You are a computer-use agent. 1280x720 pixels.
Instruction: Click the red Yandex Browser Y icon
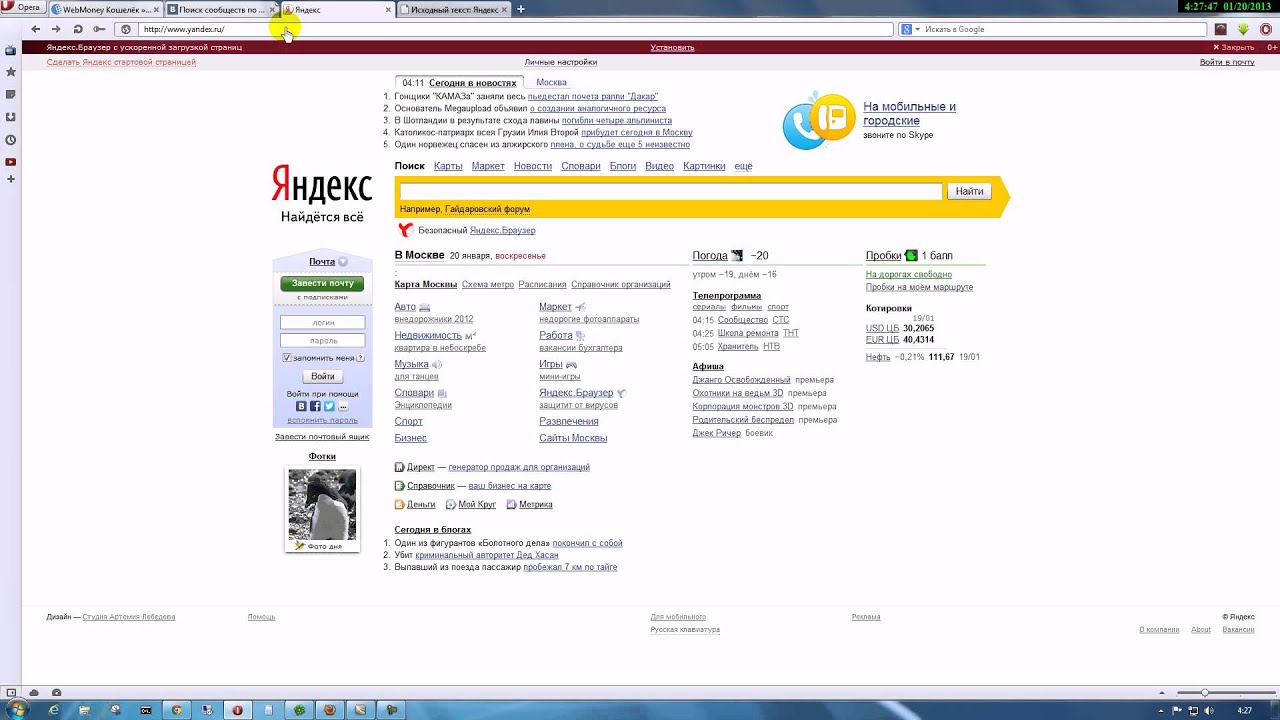(x=405, y=230)
